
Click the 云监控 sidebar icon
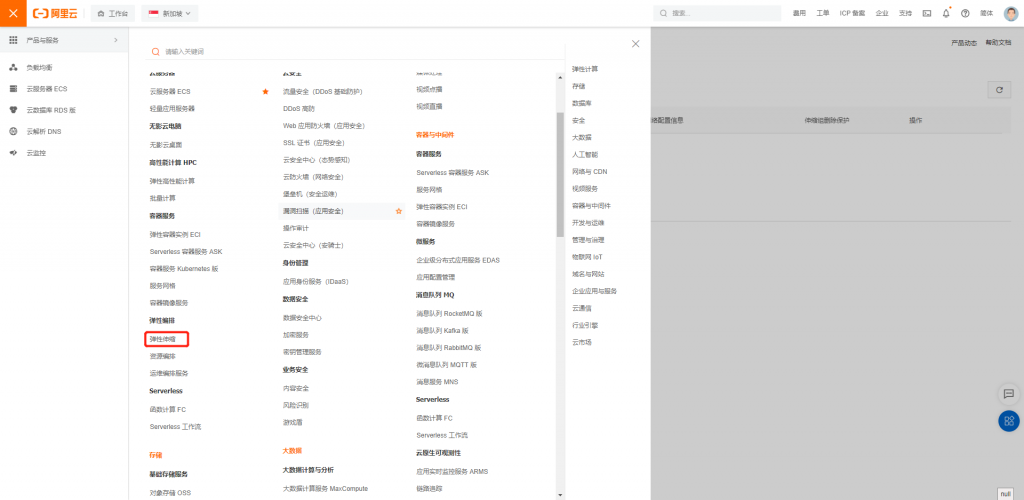pos(13,153)
